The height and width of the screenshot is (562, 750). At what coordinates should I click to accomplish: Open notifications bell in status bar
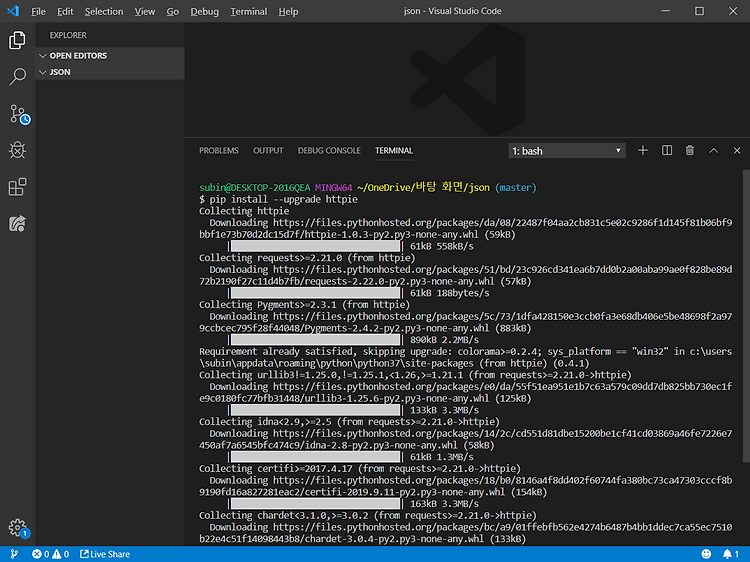(730, 554)
